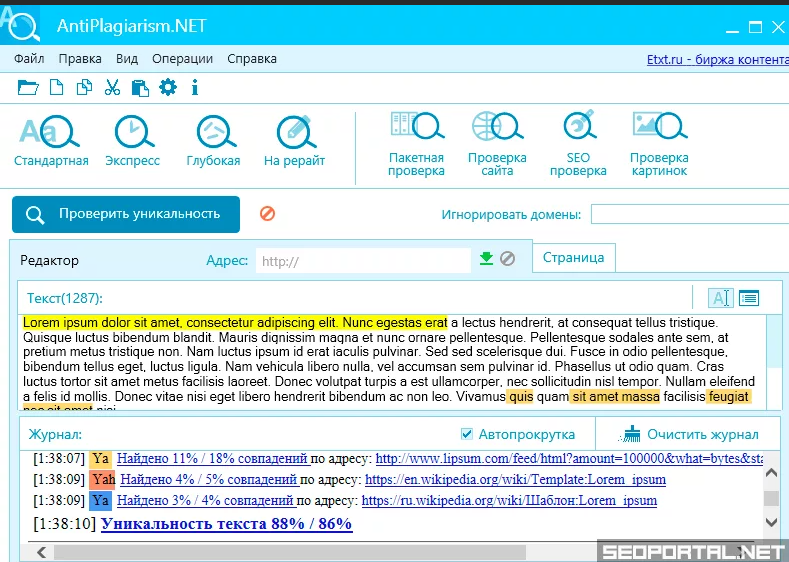789x562 pixels.
Task: Focus the Адрес http:// input field
Action: pyautogui.click(x=363, y=261)
